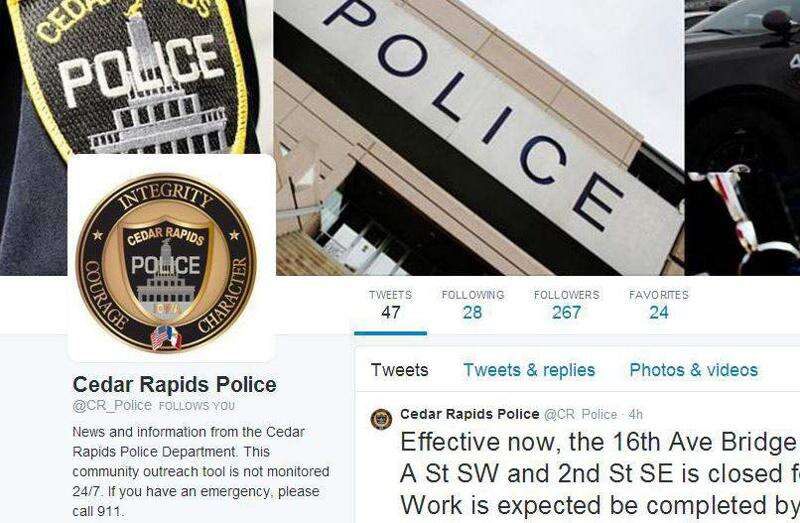The width and height of the screenshot is (800, 523).
Task: Click the profile bio description text
Action: coord(201,471)
